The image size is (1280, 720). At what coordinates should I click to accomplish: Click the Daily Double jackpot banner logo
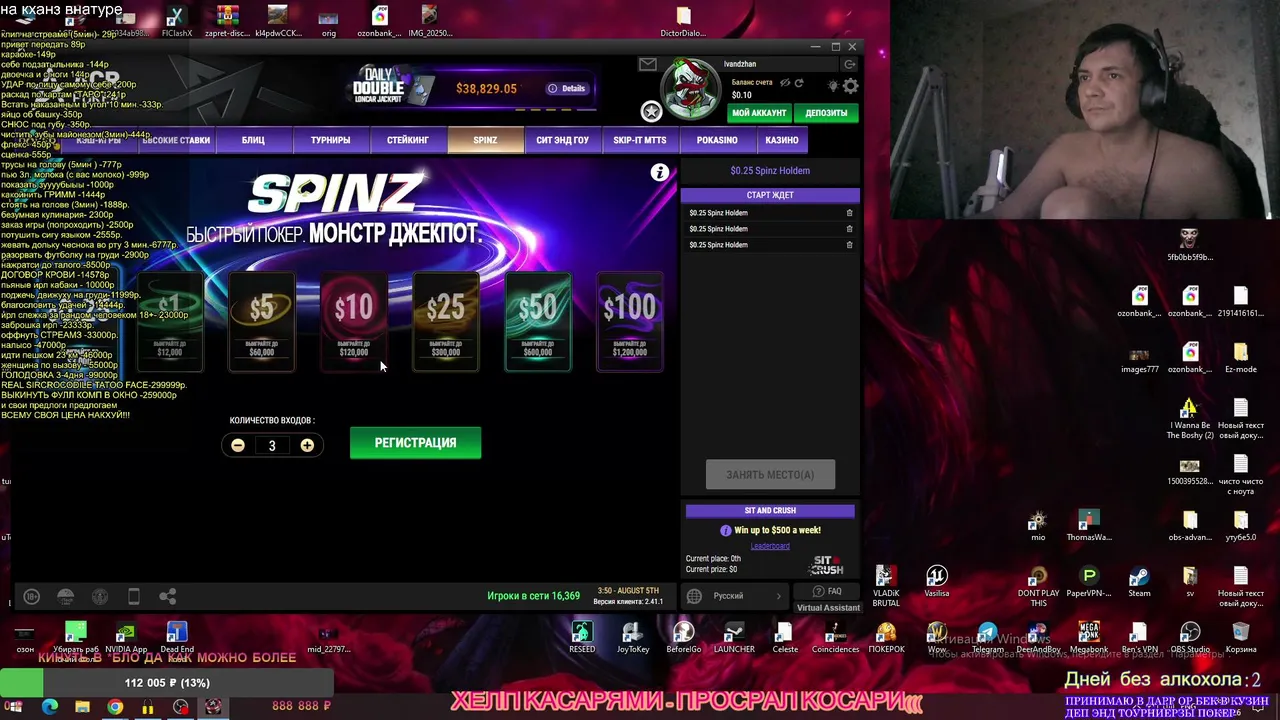[392, 88]
